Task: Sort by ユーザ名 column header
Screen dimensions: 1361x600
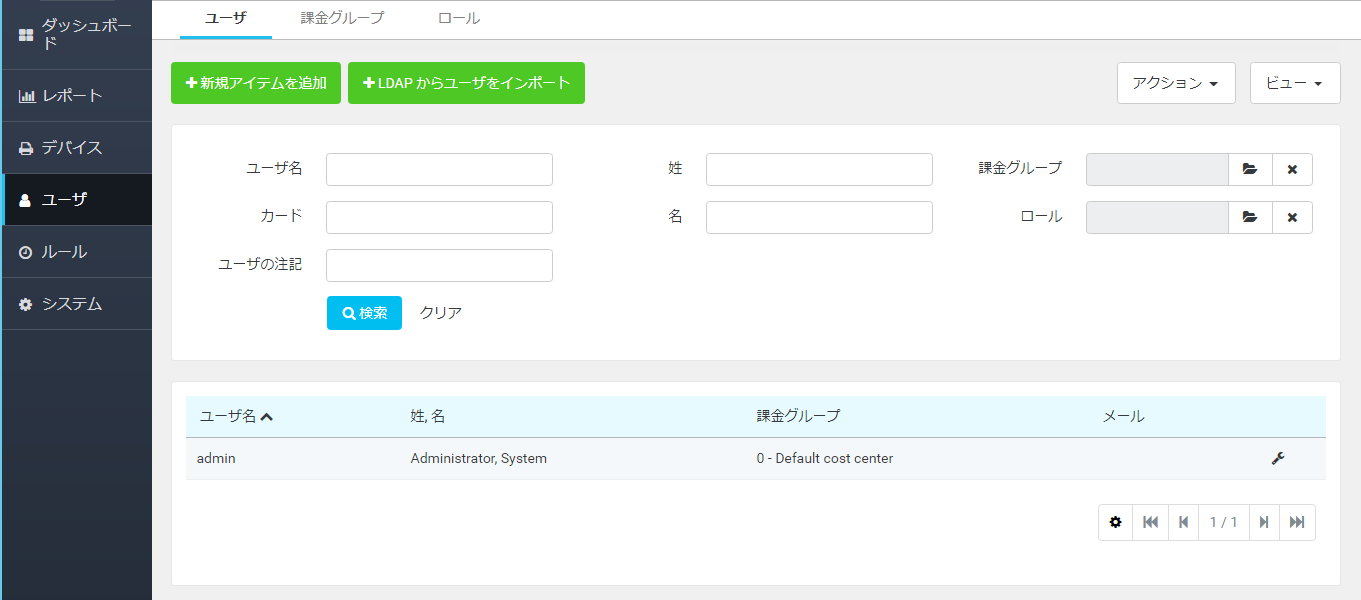Action: pyautogui.click(x=236, y=416)
